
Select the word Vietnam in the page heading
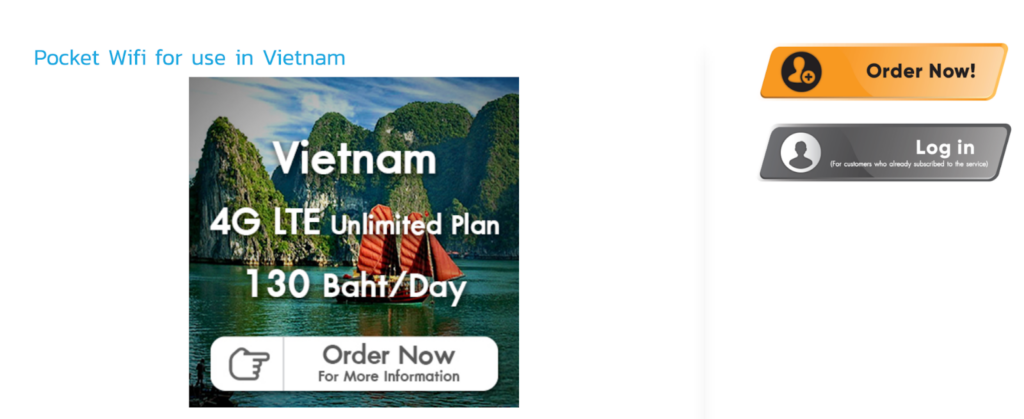point(304,57)
